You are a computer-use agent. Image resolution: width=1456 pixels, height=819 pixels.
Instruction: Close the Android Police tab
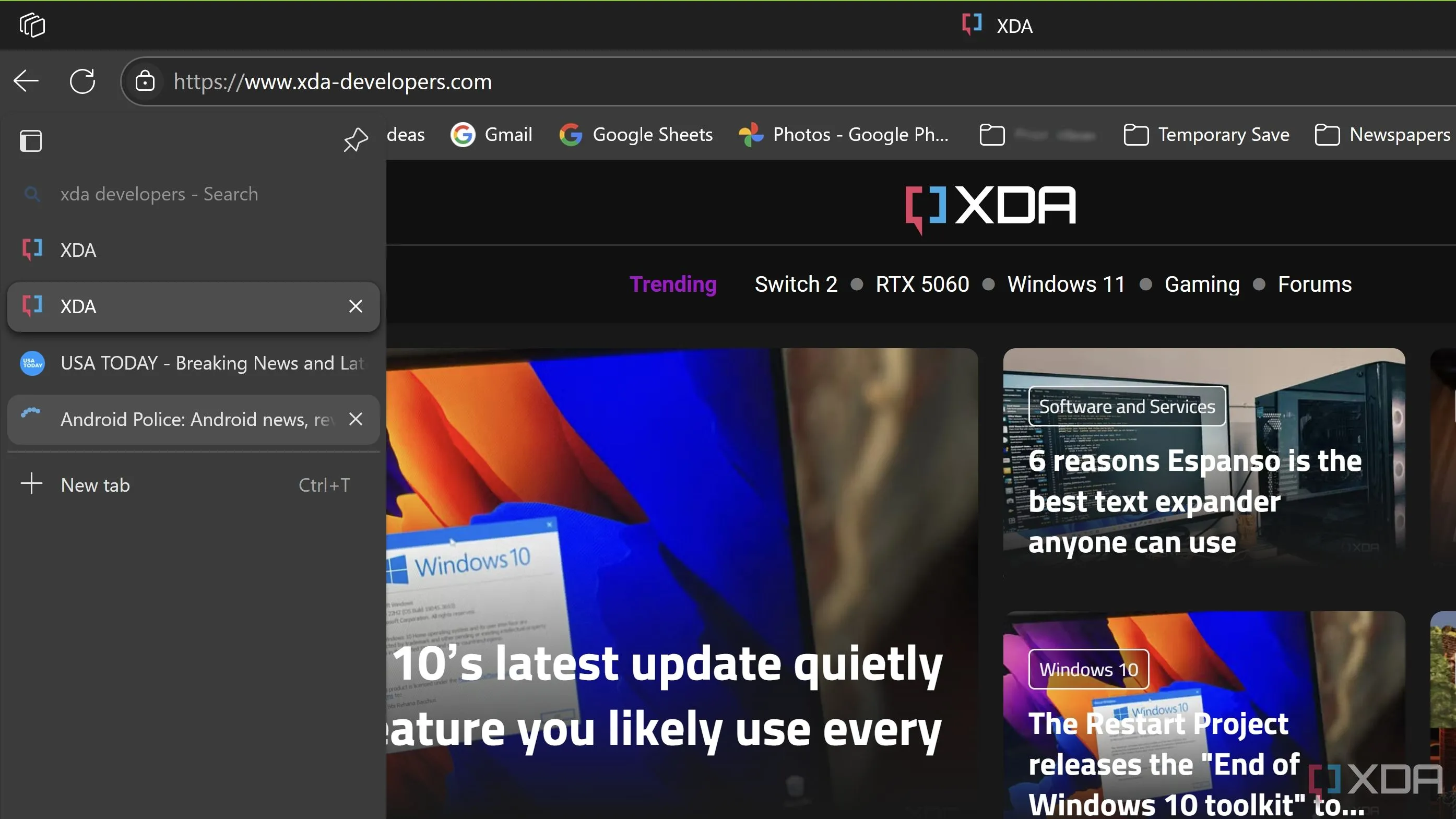tap(356, 419)
